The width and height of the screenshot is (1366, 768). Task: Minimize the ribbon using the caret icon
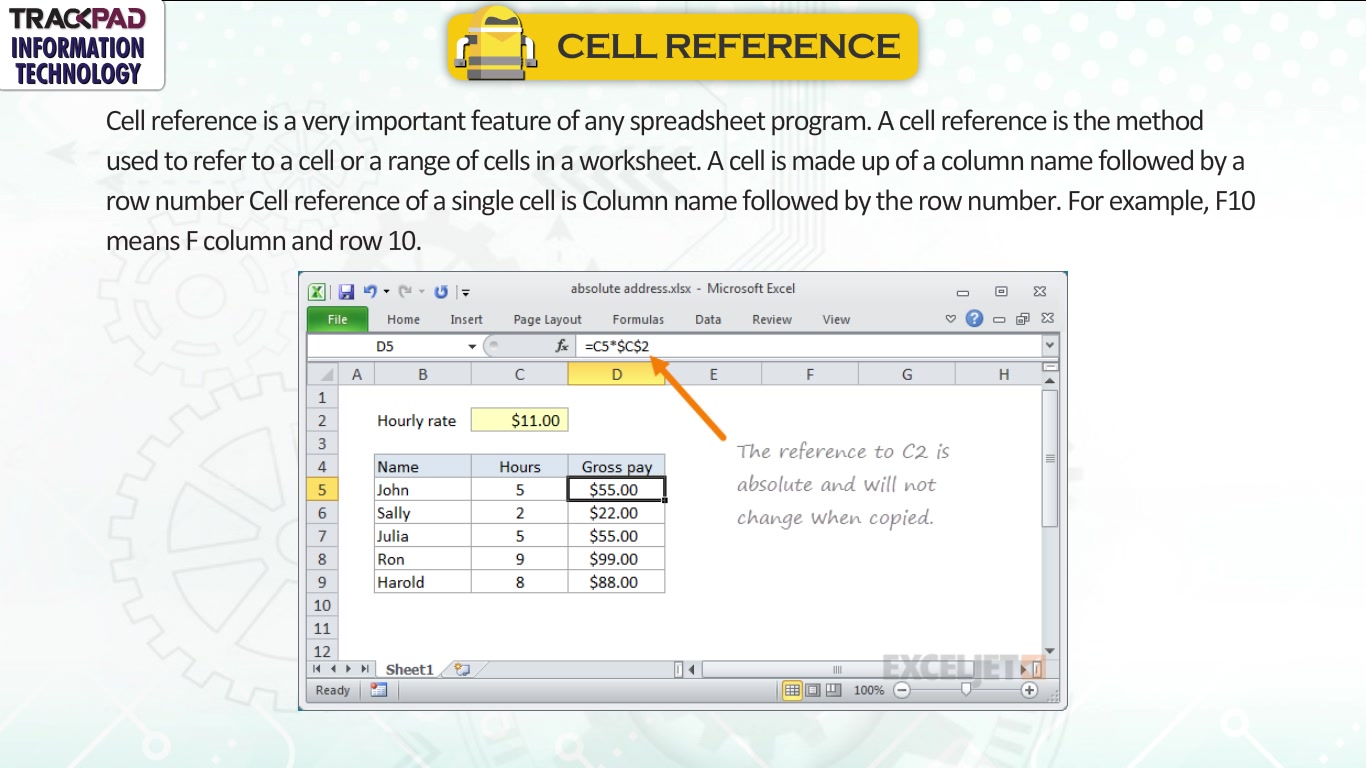pyautogui.click(x=951, y=319)
